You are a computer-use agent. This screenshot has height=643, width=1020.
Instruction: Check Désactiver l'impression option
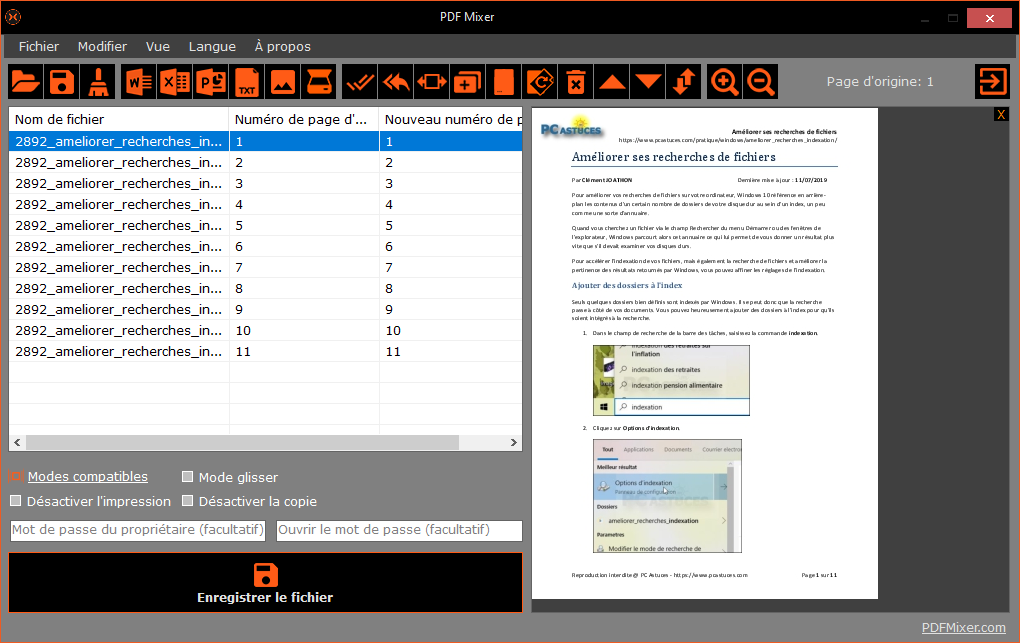15,500
